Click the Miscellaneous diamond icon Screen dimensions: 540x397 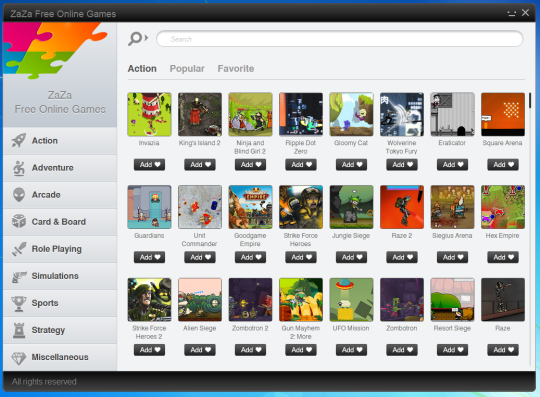(19, 357)
